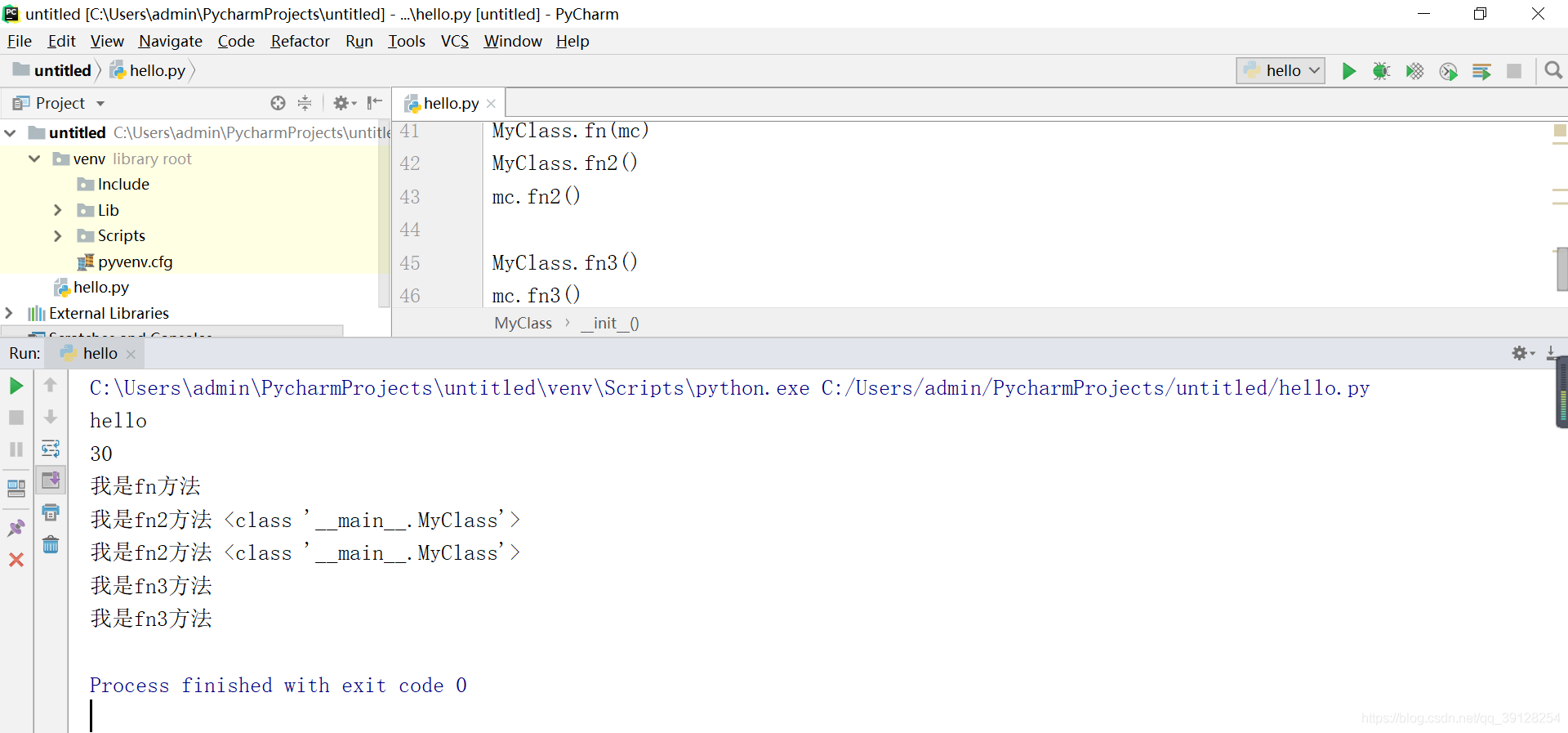Click the trash icon to clear console output
The image size is (1568, 733).
tap(51, 544)
